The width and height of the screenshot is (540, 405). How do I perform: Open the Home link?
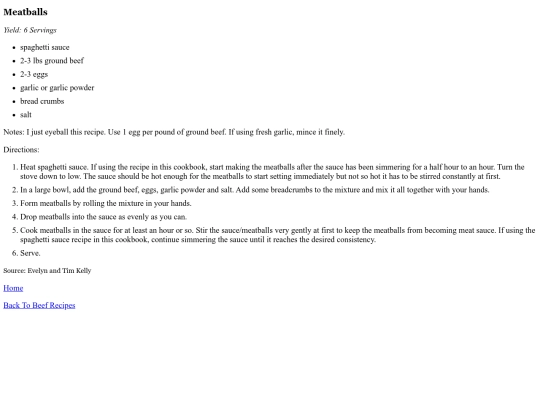pyautogui.click(x=13, y=288)
